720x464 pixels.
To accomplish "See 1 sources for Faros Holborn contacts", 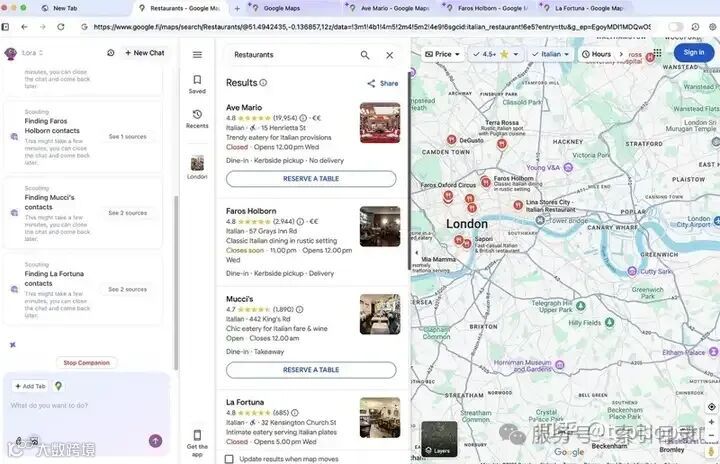I will click(128, 136).
